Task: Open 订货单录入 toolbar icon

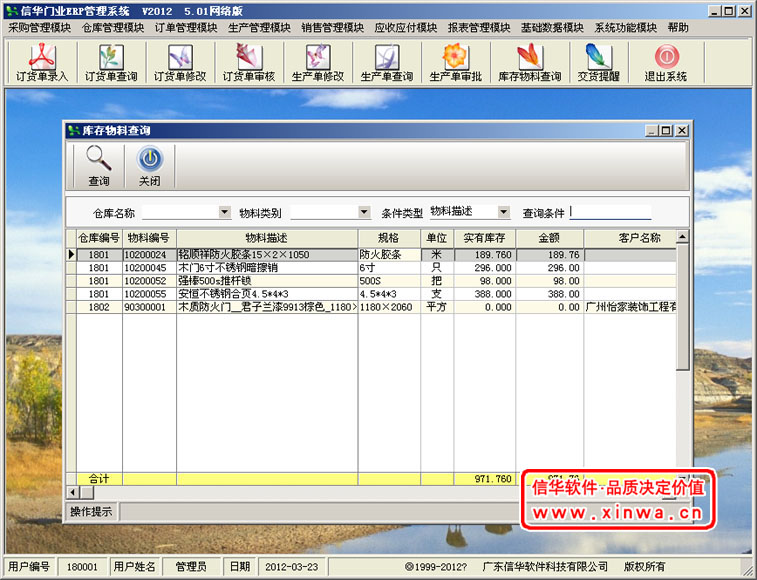Action: [x=42, y=62]
